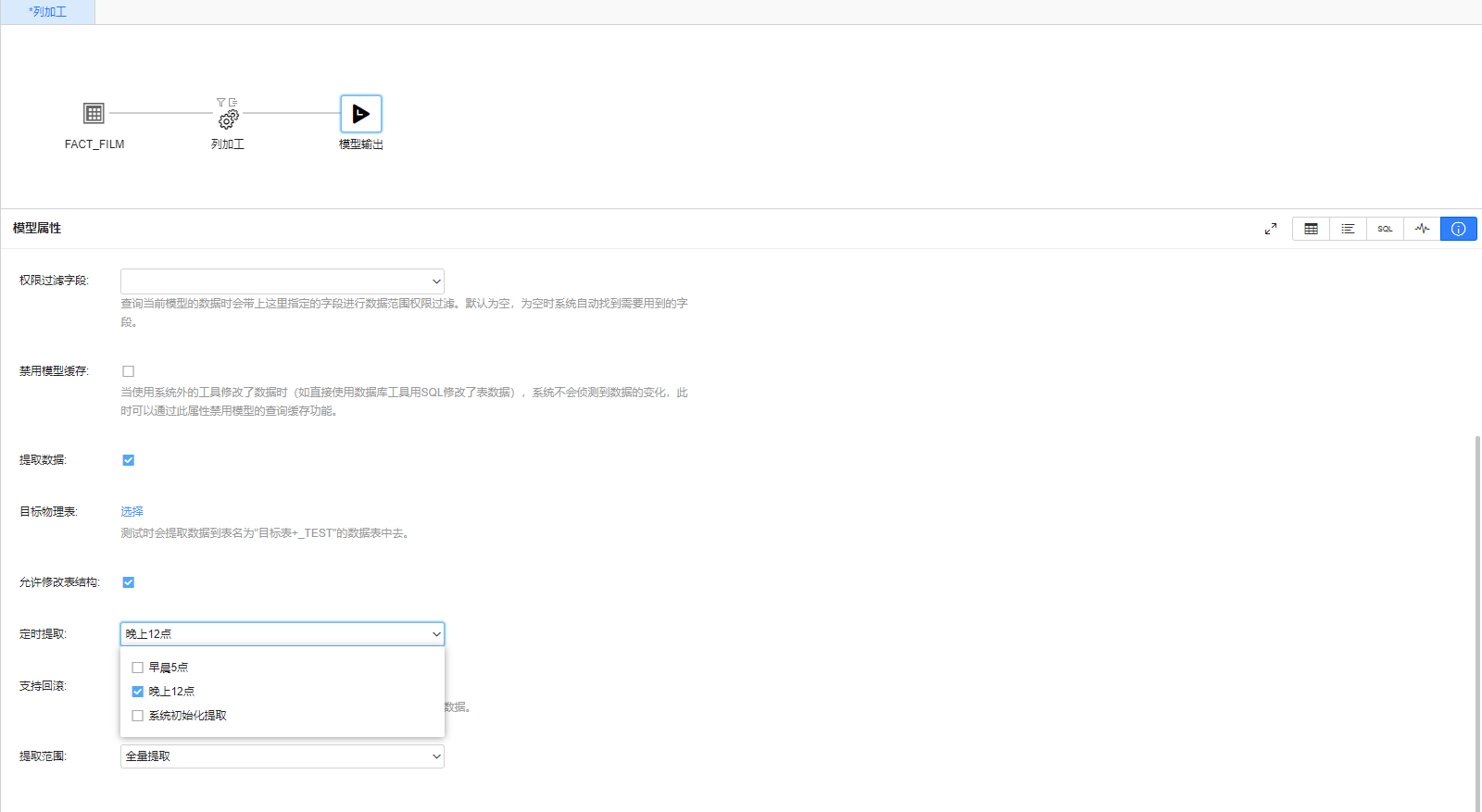Image resolution: width=1482 pixels, height=812 pixels.
Task: Uncheck the 提取数据 checkbox
Action: pos(129,460)
